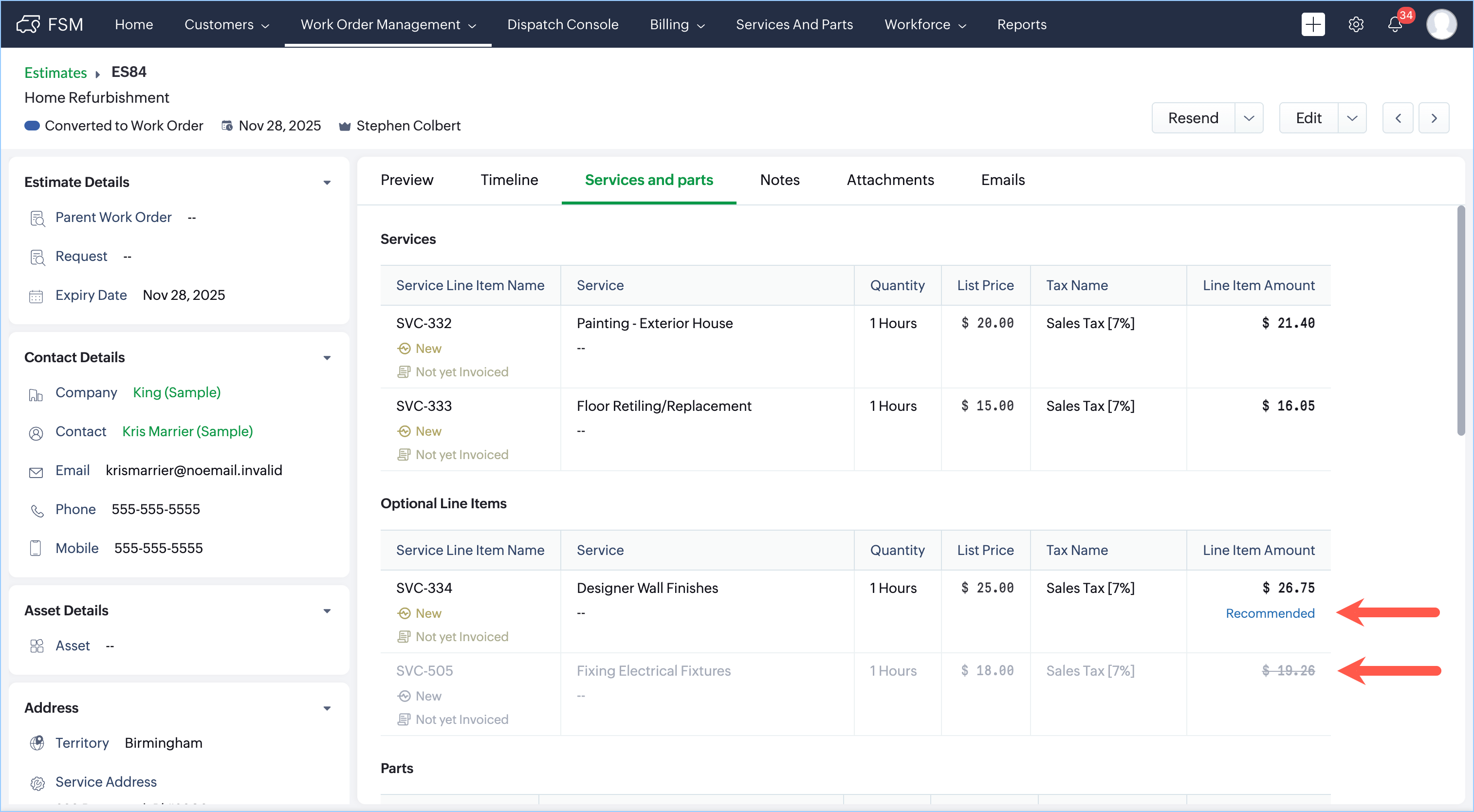Click the FSM logo icon
Screen dimensions: 1474x812
click(28, 25)
